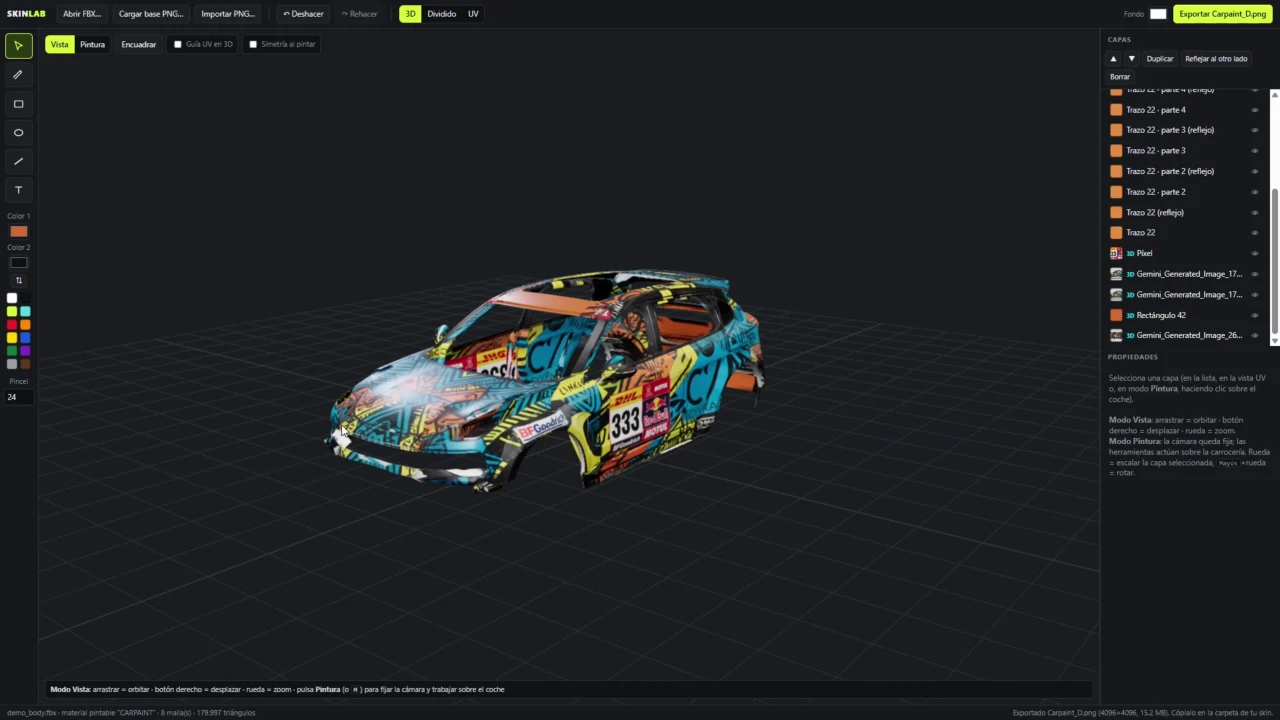Image resolution: width=1280 pixels, height=720 pixels.
Task: Pick the cyan palette color
Action: (25, 312)
